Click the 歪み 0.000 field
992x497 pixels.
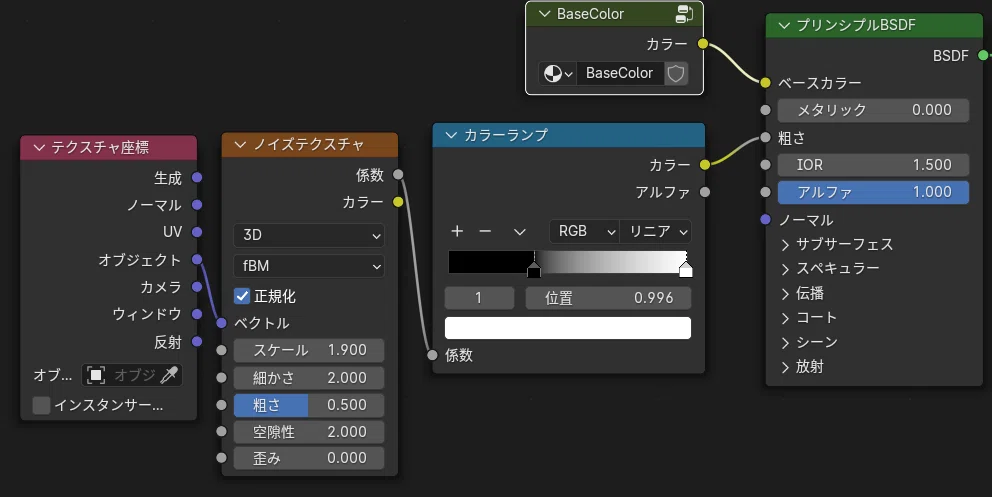(309, 458)
